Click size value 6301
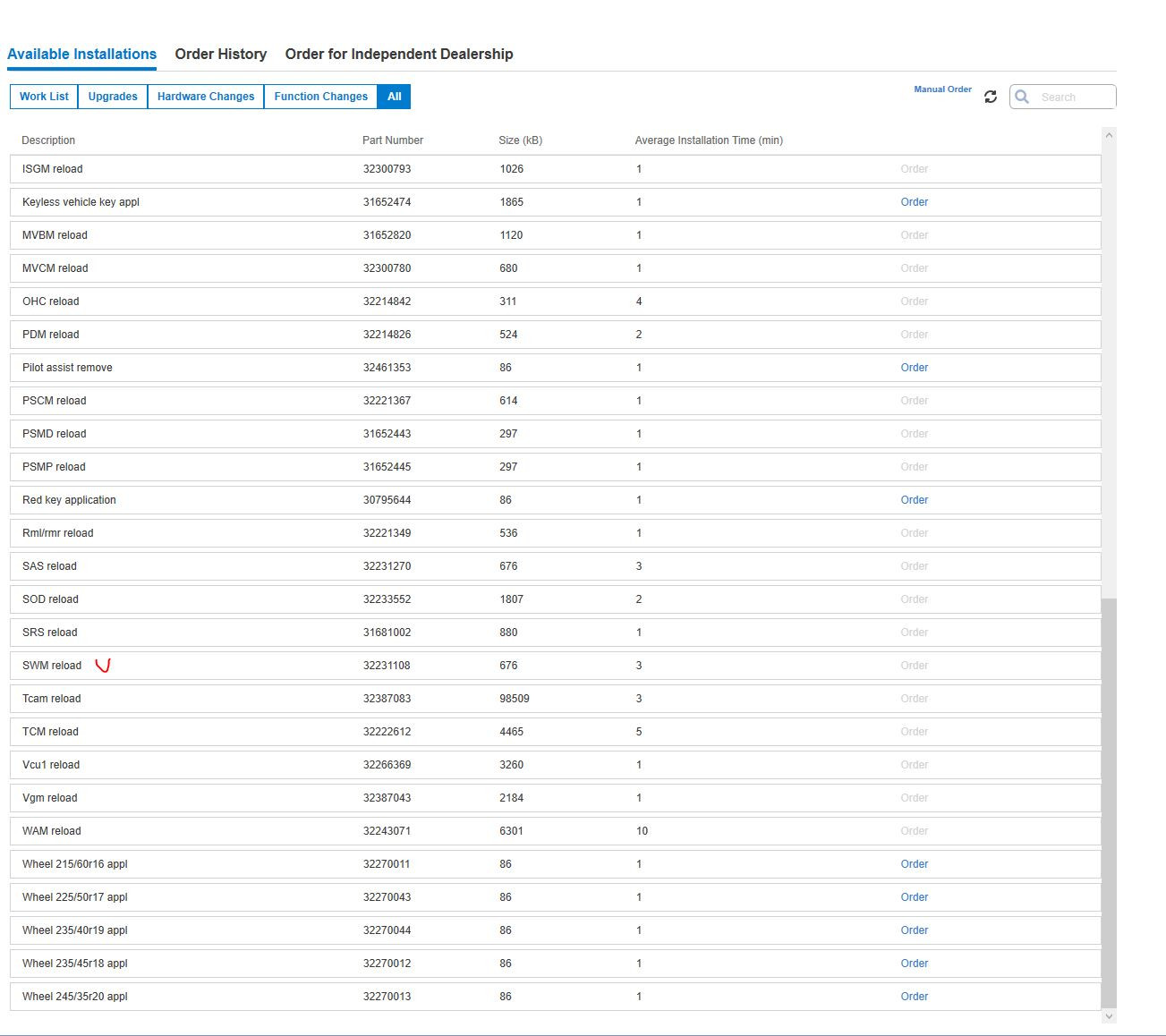This screenshot has height=1036, width=1166. click(x=511, y=831)
